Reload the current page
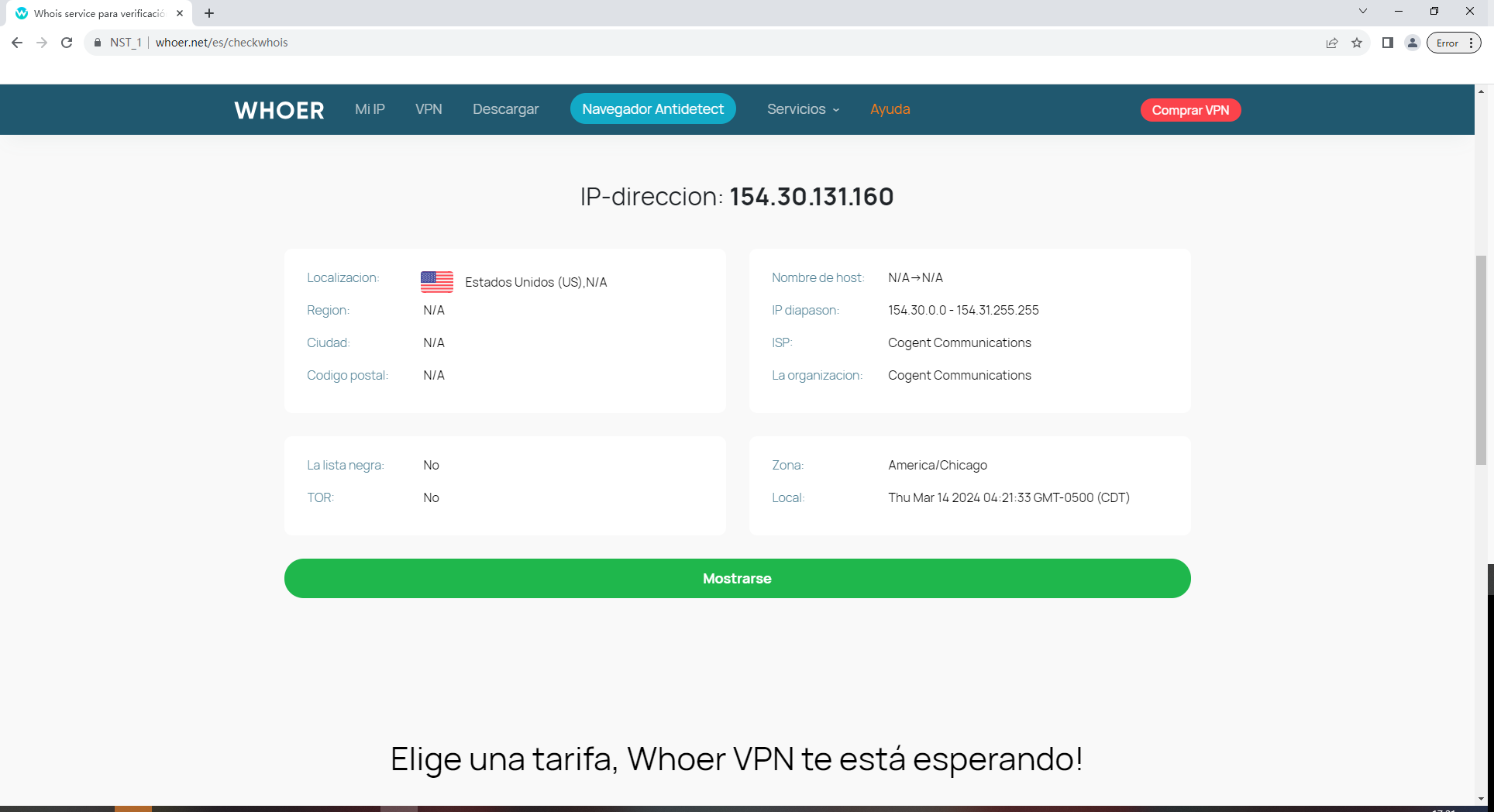This screenshot has width=1494, height=812. [66, 43]
